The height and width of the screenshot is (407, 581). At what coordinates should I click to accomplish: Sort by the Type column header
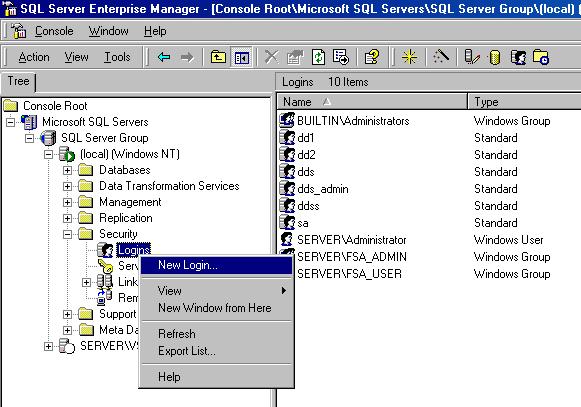[x=524, y=102]
